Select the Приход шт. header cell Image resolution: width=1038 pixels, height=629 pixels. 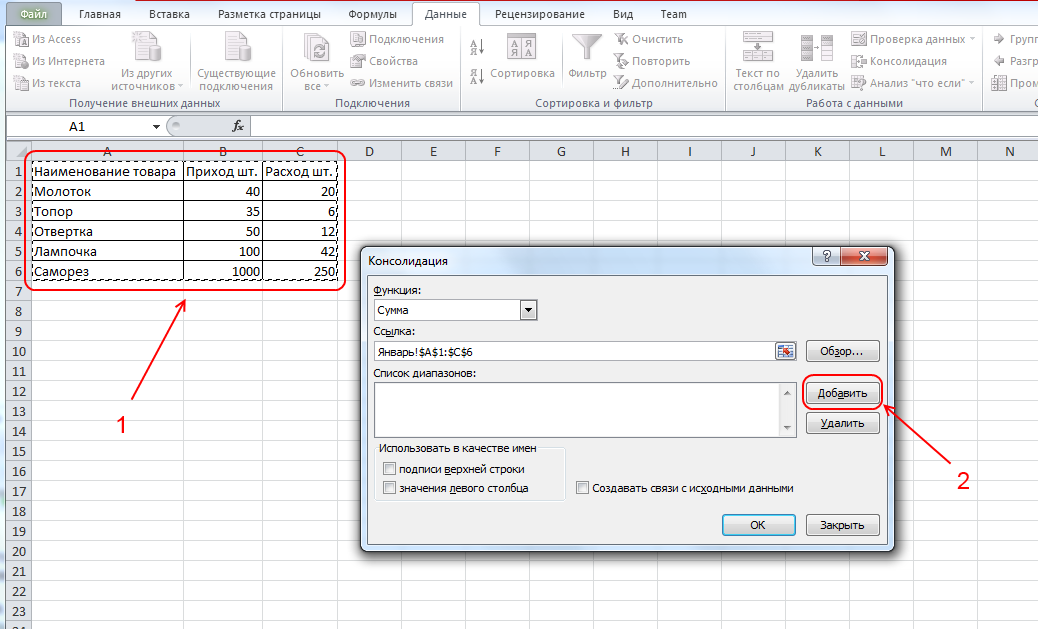pyautogui.click(x=223, y=171)
